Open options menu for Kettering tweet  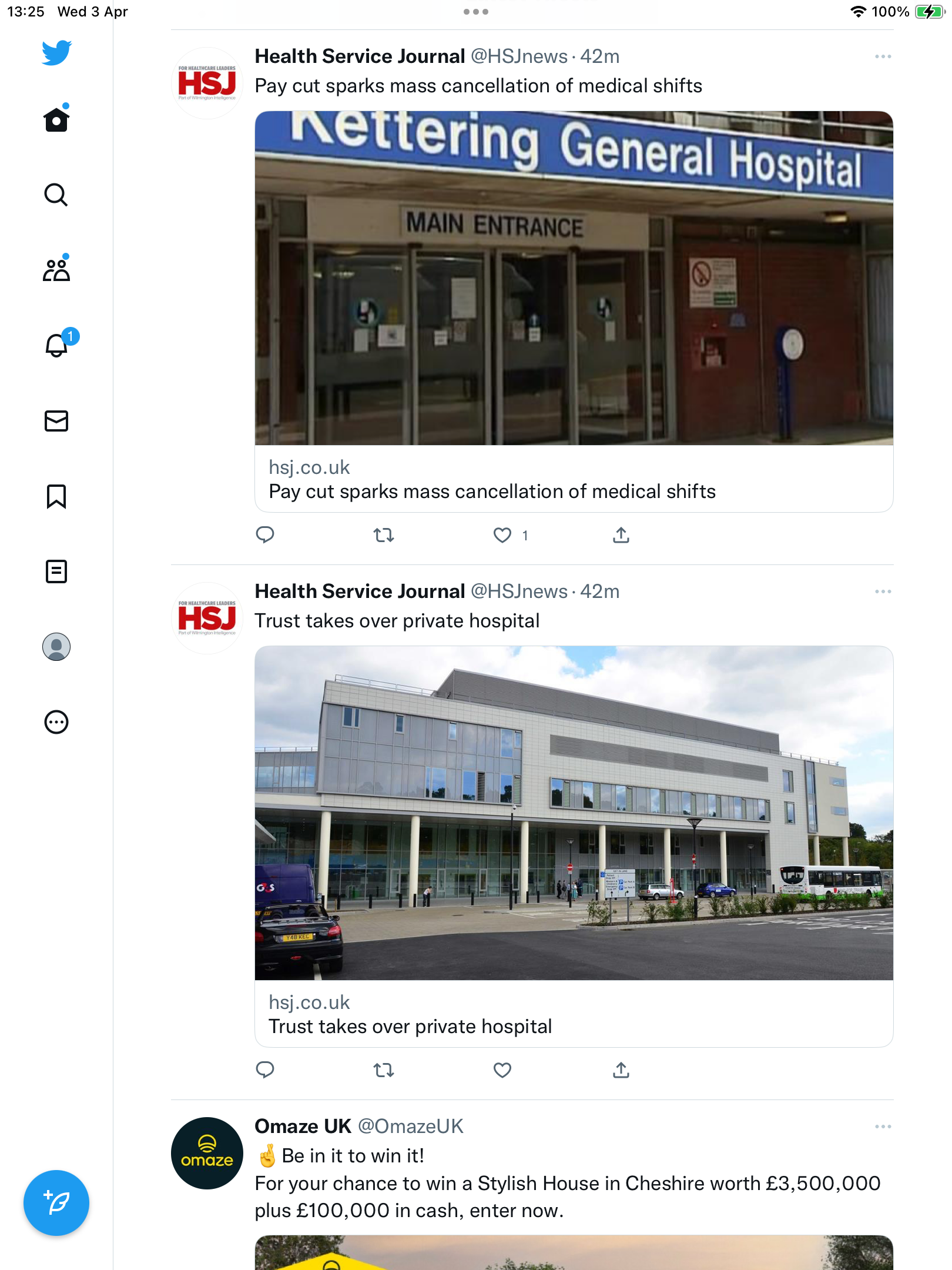883,56
